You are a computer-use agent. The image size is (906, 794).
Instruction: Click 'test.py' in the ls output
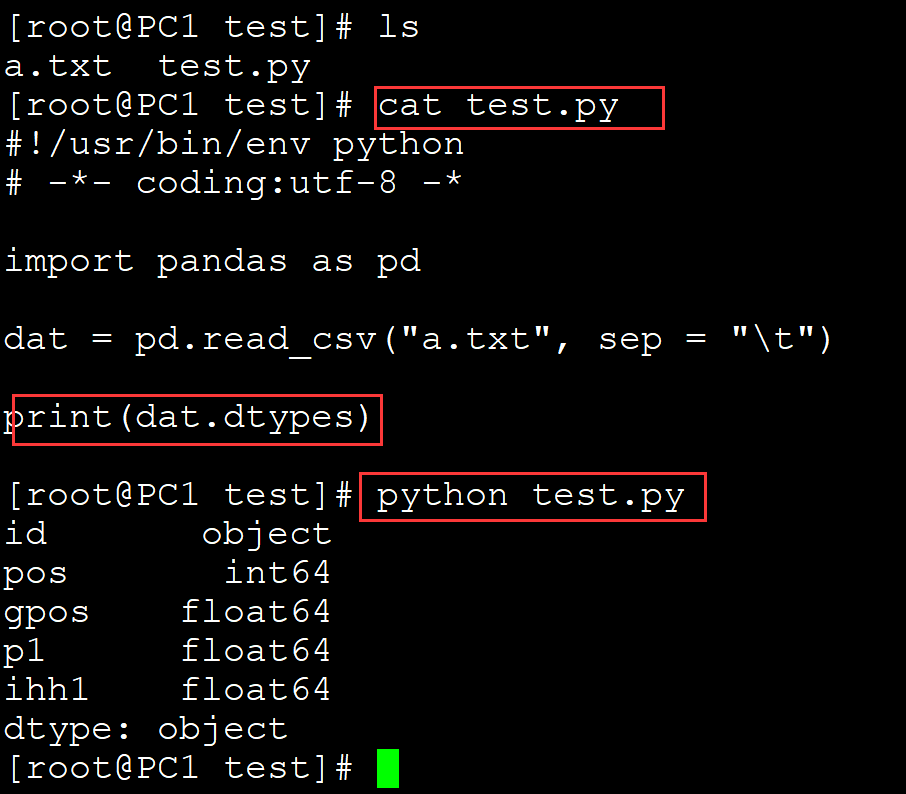235,68
